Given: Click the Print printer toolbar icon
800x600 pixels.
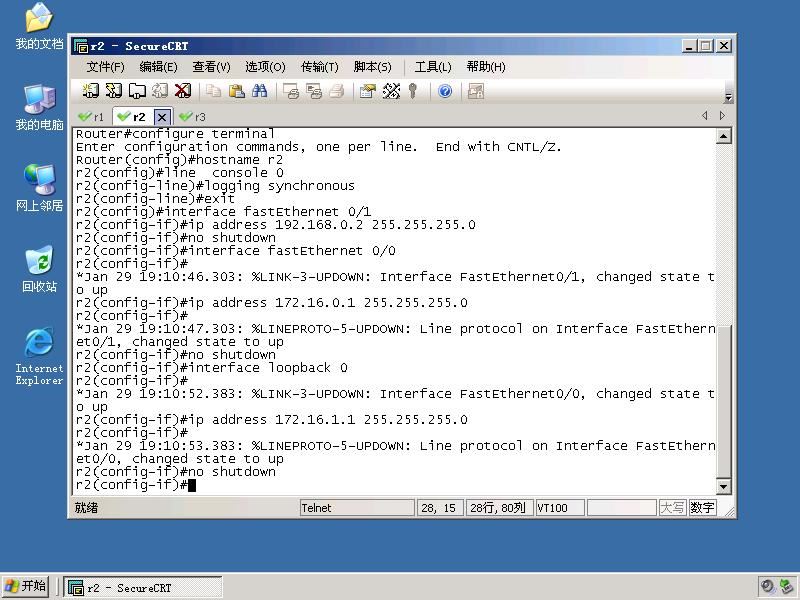Looking at the screenshot, I should [337, 91].
